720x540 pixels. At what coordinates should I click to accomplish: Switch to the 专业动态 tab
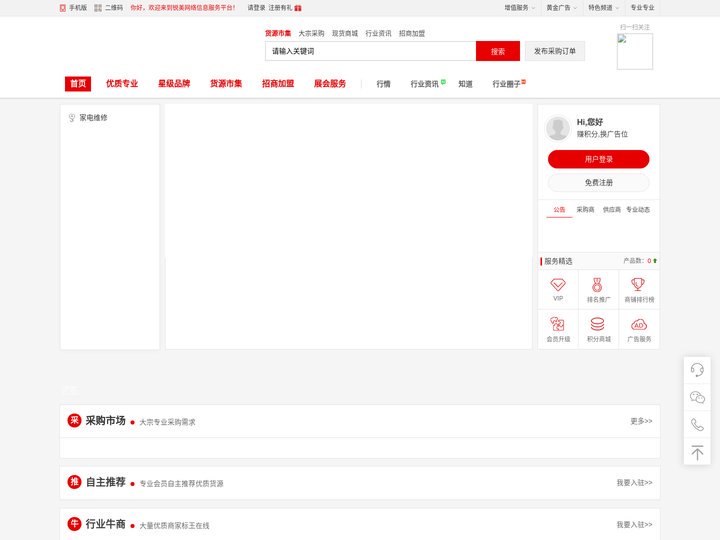click(x=638, y=210)
